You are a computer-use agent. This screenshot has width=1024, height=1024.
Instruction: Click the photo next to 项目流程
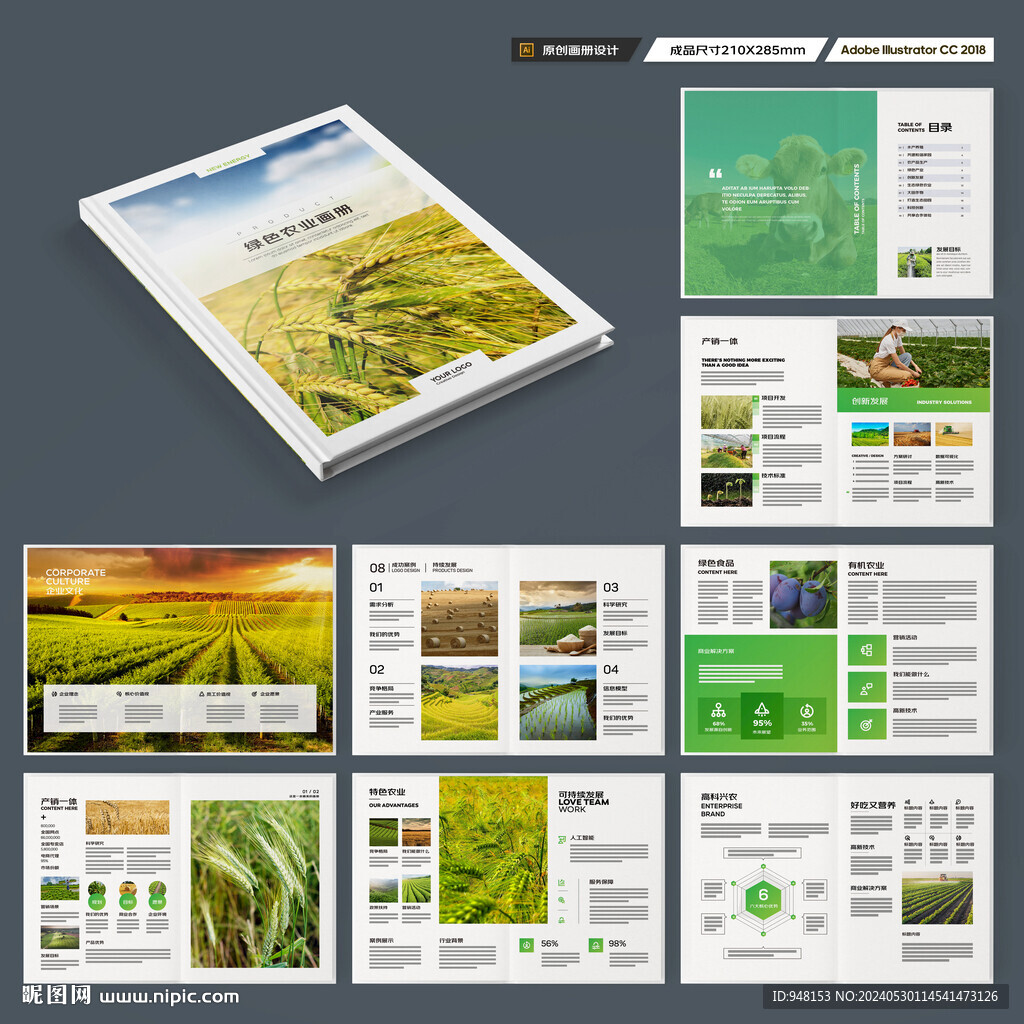pos(726,451)
